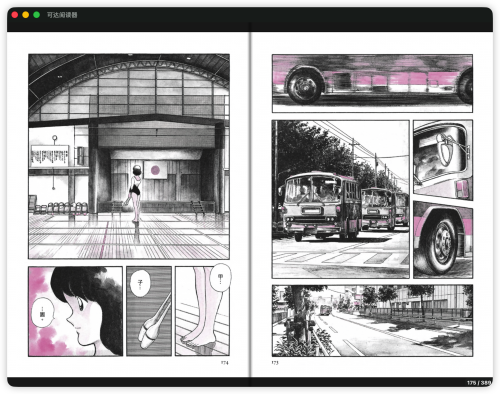Viewport: 500px width, 394px height.
Task: Select the large gymnasium panel with flag
Action: point(129,156)
